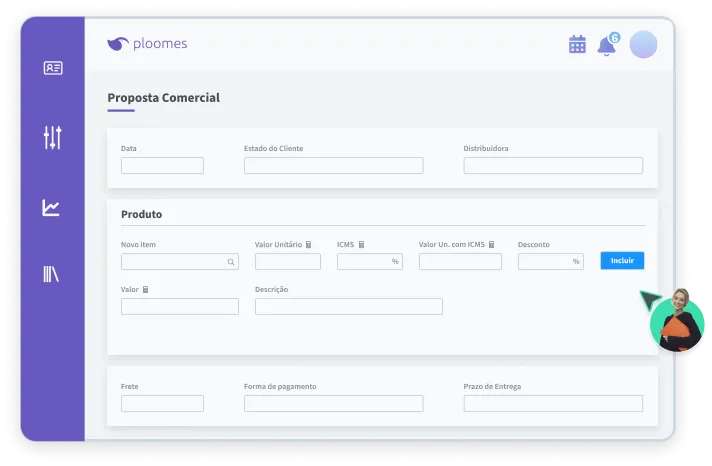Click the notification count badge 6
This screenshot has width=712, height=466.
tap(614, 38)
